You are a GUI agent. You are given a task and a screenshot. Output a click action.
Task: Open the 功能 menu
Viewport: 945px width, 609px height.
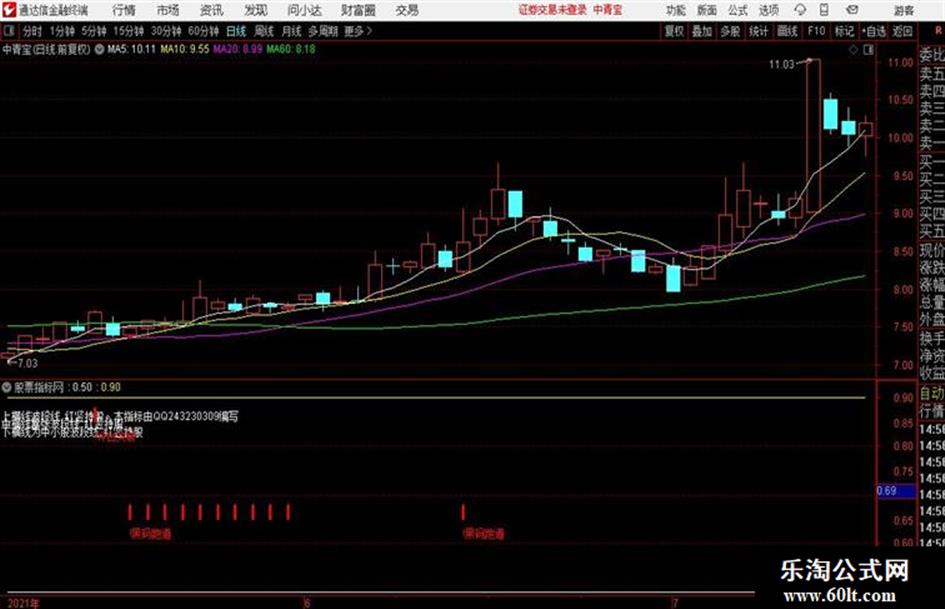(x=676, y=10)
